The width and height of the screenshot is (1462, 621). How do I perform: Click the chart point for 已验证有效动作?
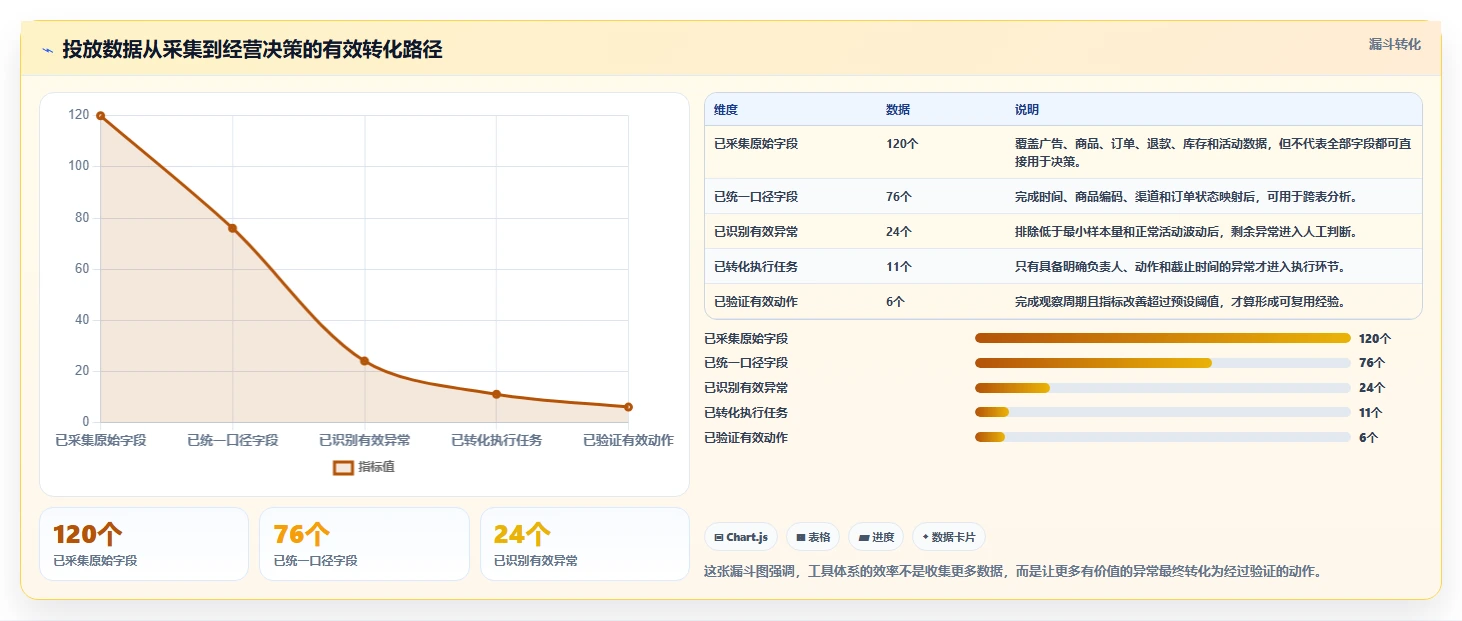pyautogui.click(x=628, y=407)
